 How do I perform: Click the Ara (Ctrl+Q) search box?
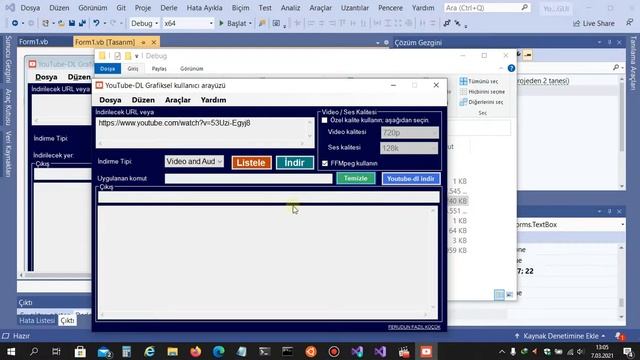click(x=487, y=8)
